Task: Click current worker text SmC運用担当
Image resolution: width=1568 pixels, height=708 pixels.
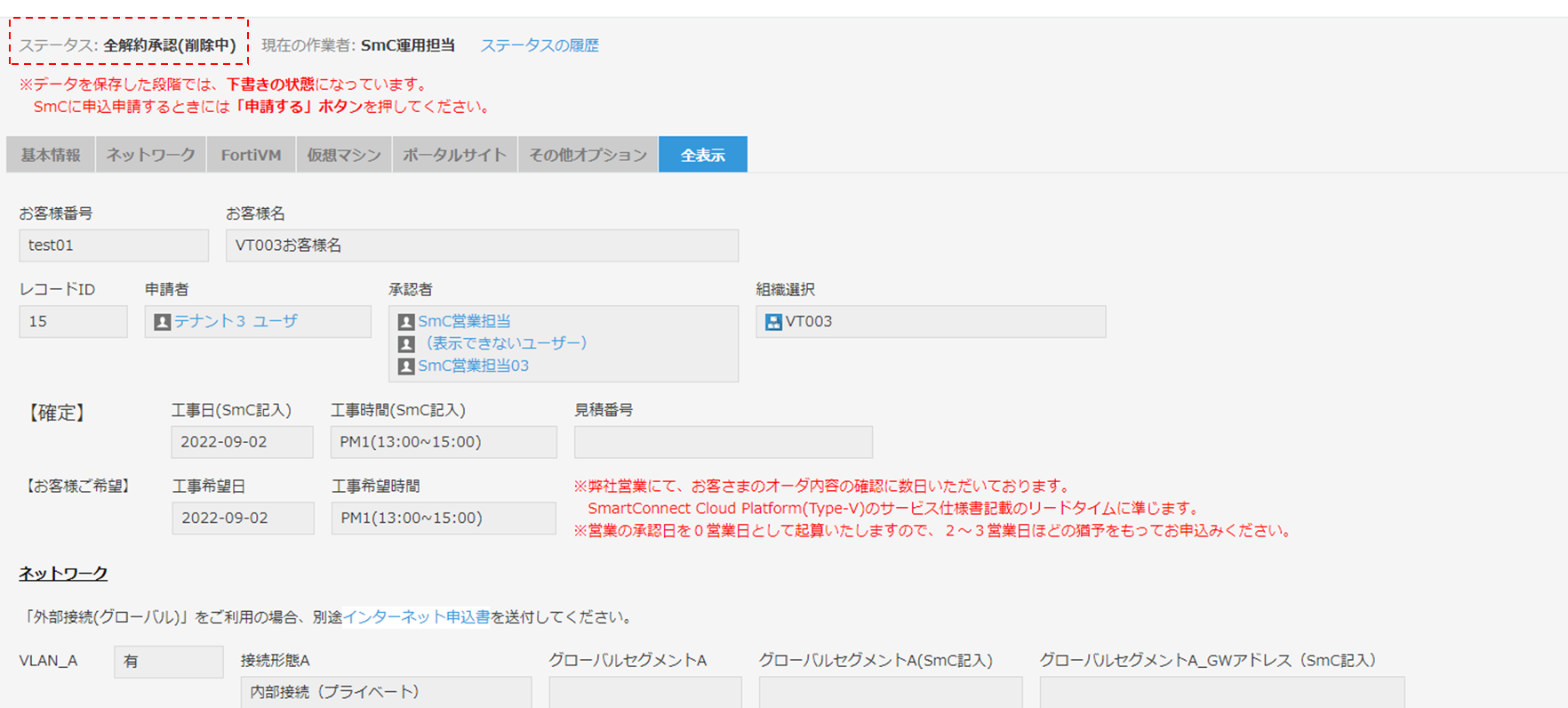Action: point(408,45)
